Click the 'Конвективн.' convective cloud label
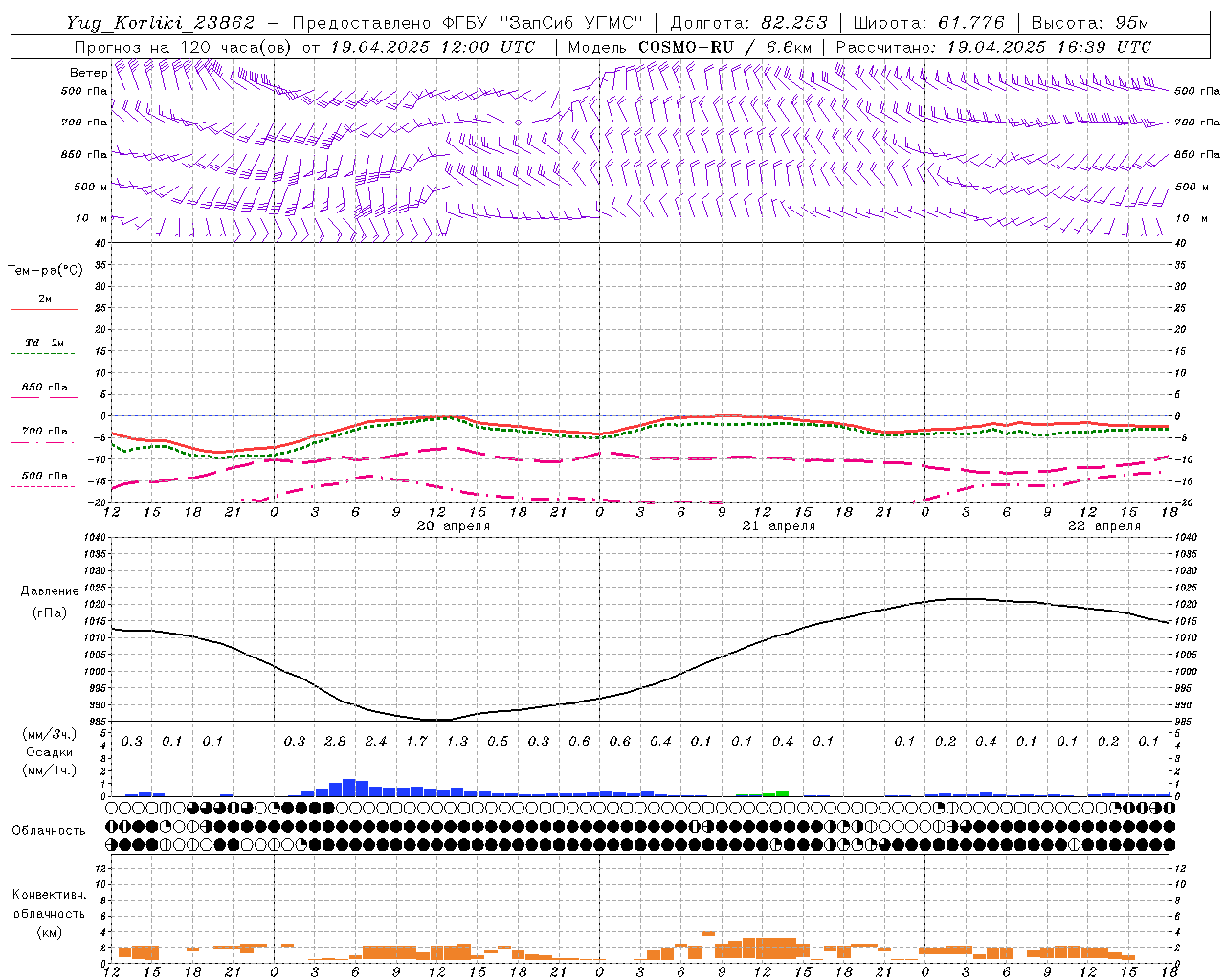The image size is (1225, 980). (49, 895)
